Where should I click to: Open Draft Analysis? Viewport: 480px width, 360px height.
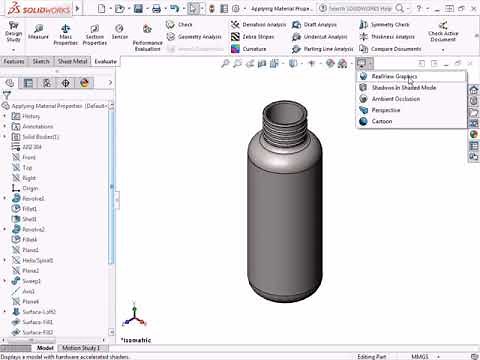click(314, 24)
